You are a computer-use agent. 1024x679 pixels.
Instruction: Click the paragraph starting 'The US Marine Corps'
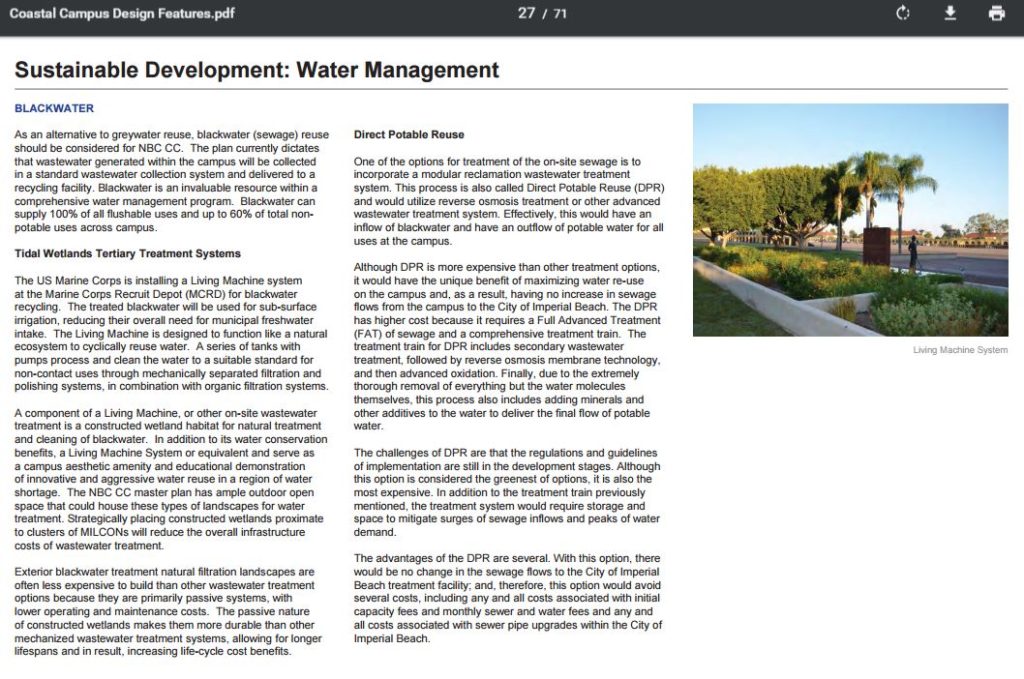171,333
